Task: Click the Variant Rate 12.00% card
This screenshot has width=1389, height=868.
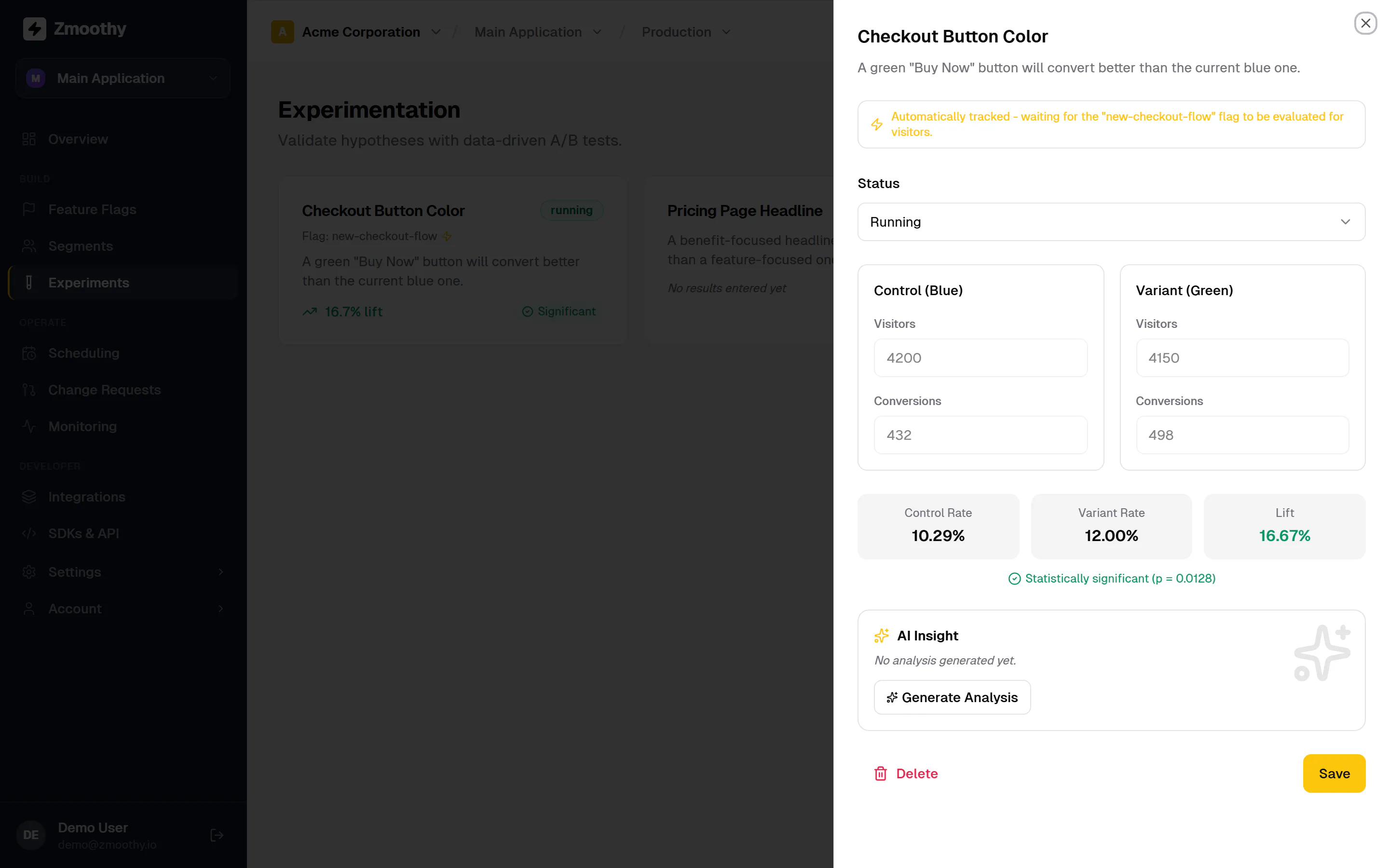Action: [1111, 526]
